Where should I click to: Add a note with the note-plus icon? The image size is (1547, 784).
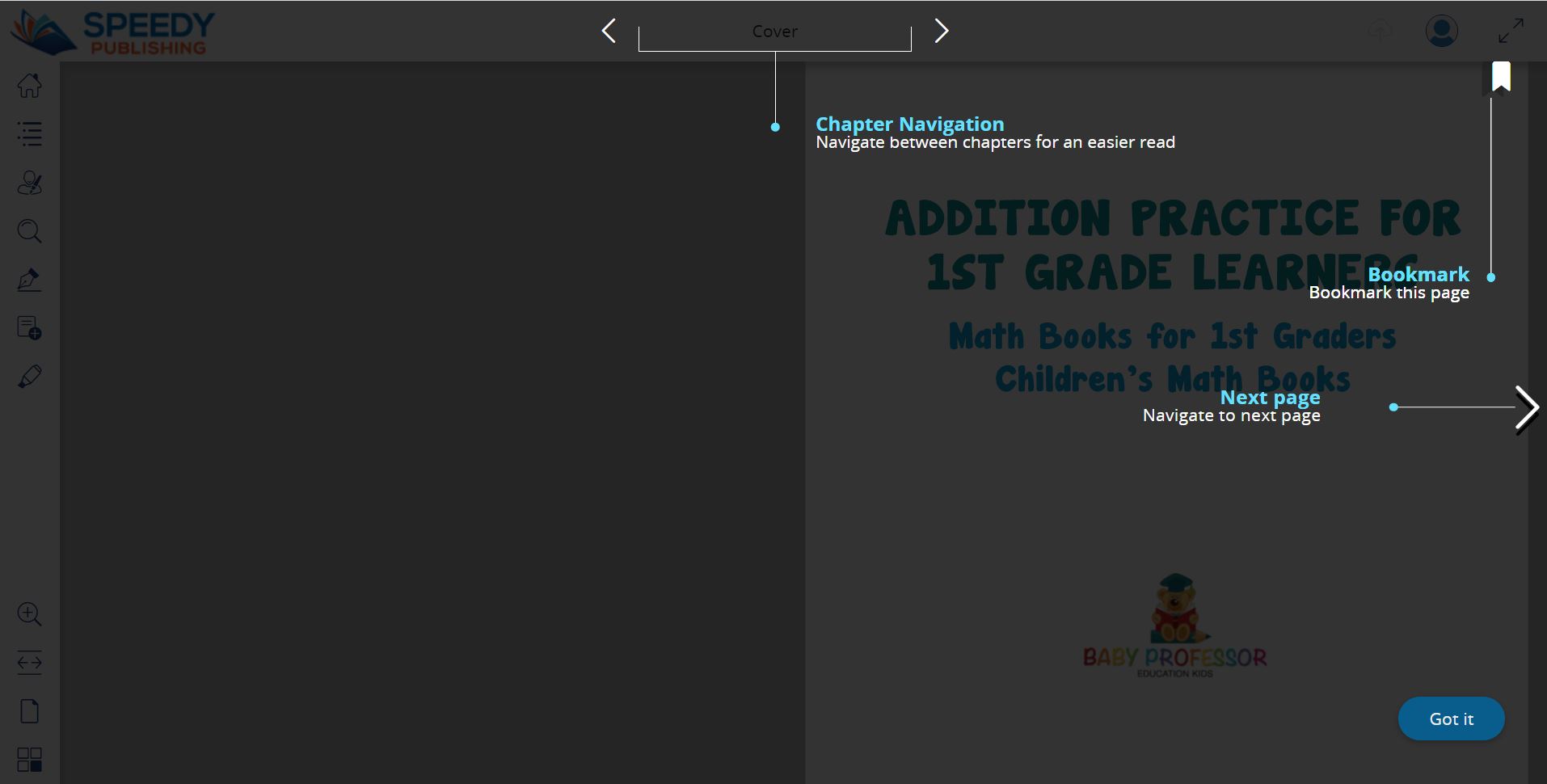pyautogui.click(x=30, y=328)
